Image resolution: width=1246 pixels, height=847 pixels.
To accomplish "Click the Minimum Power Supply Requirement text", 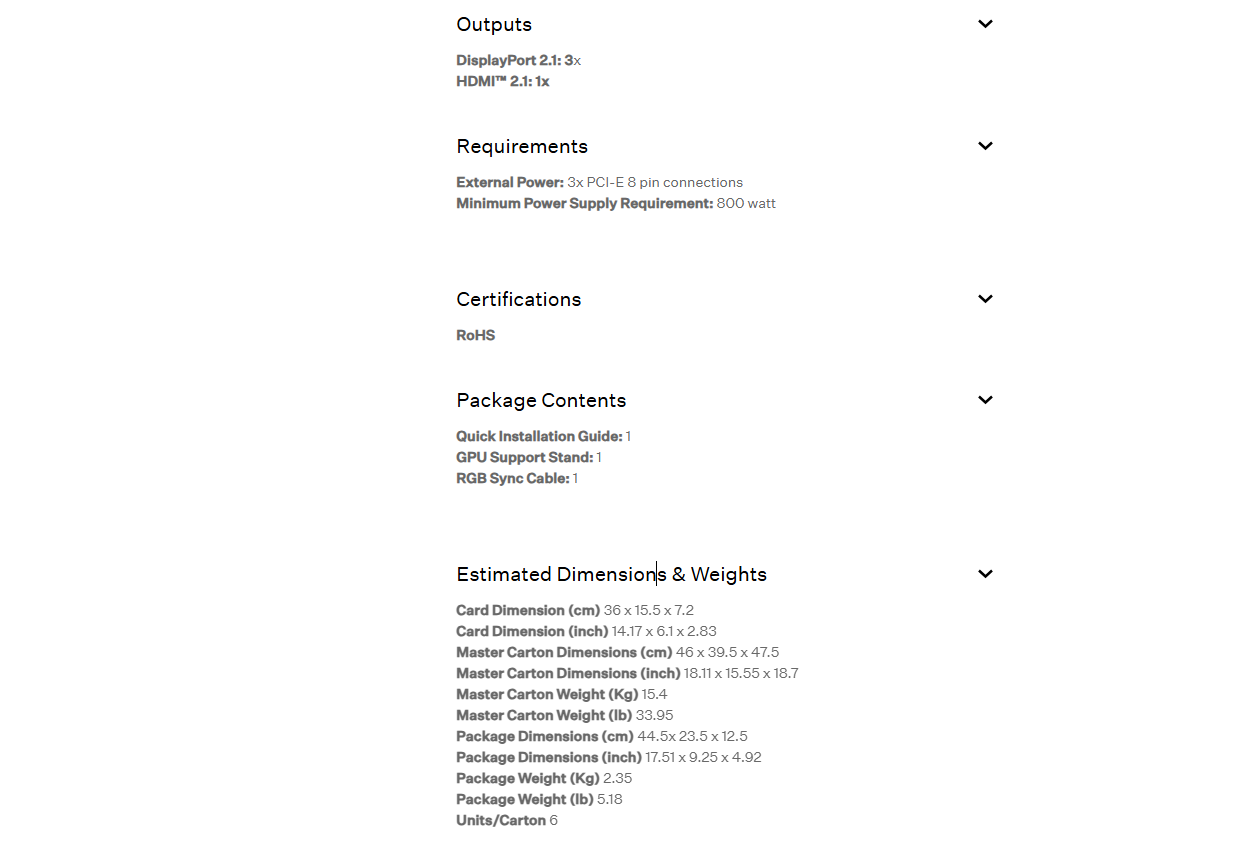I will (615, 204).
